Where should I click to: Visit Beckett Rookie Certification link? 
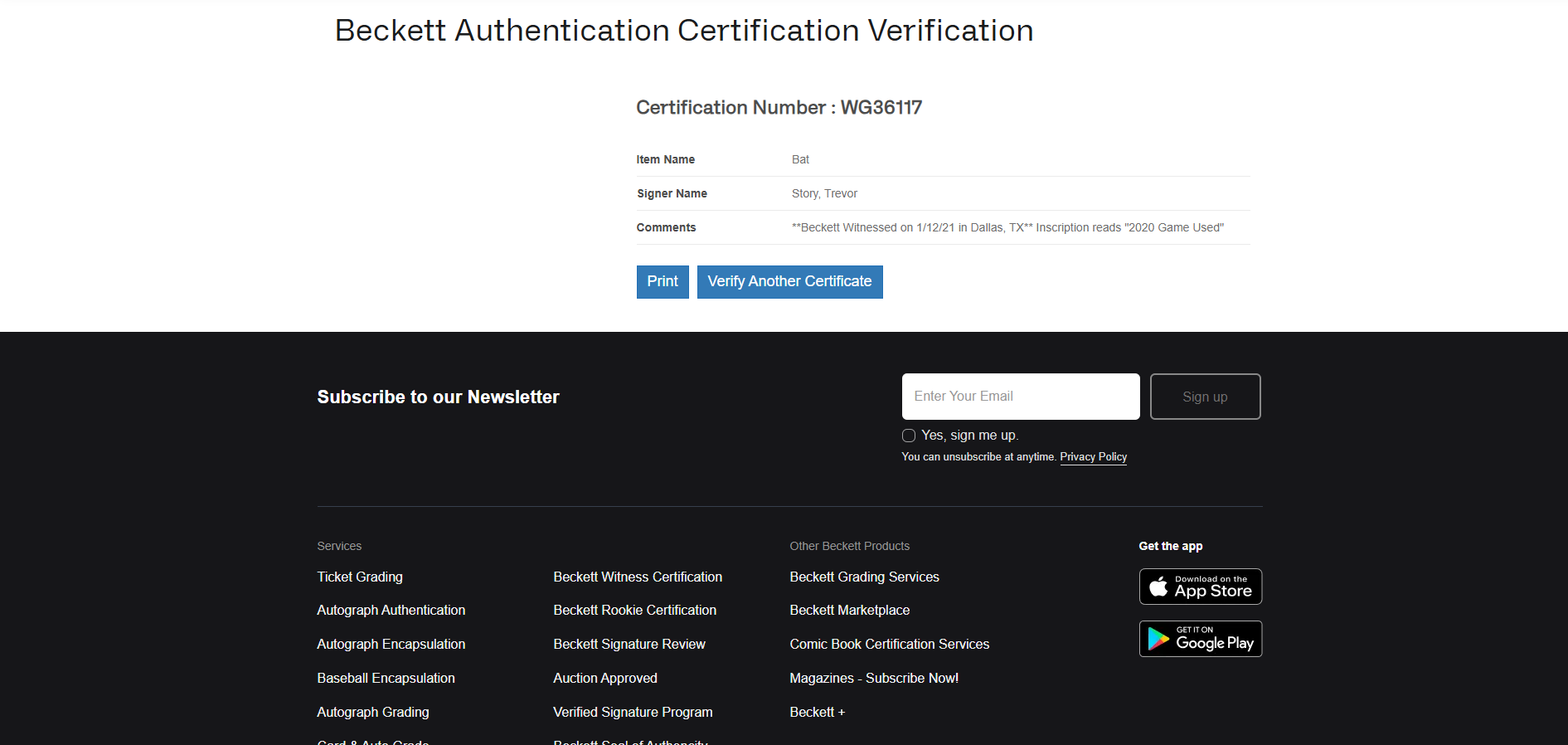click(635, 610)
